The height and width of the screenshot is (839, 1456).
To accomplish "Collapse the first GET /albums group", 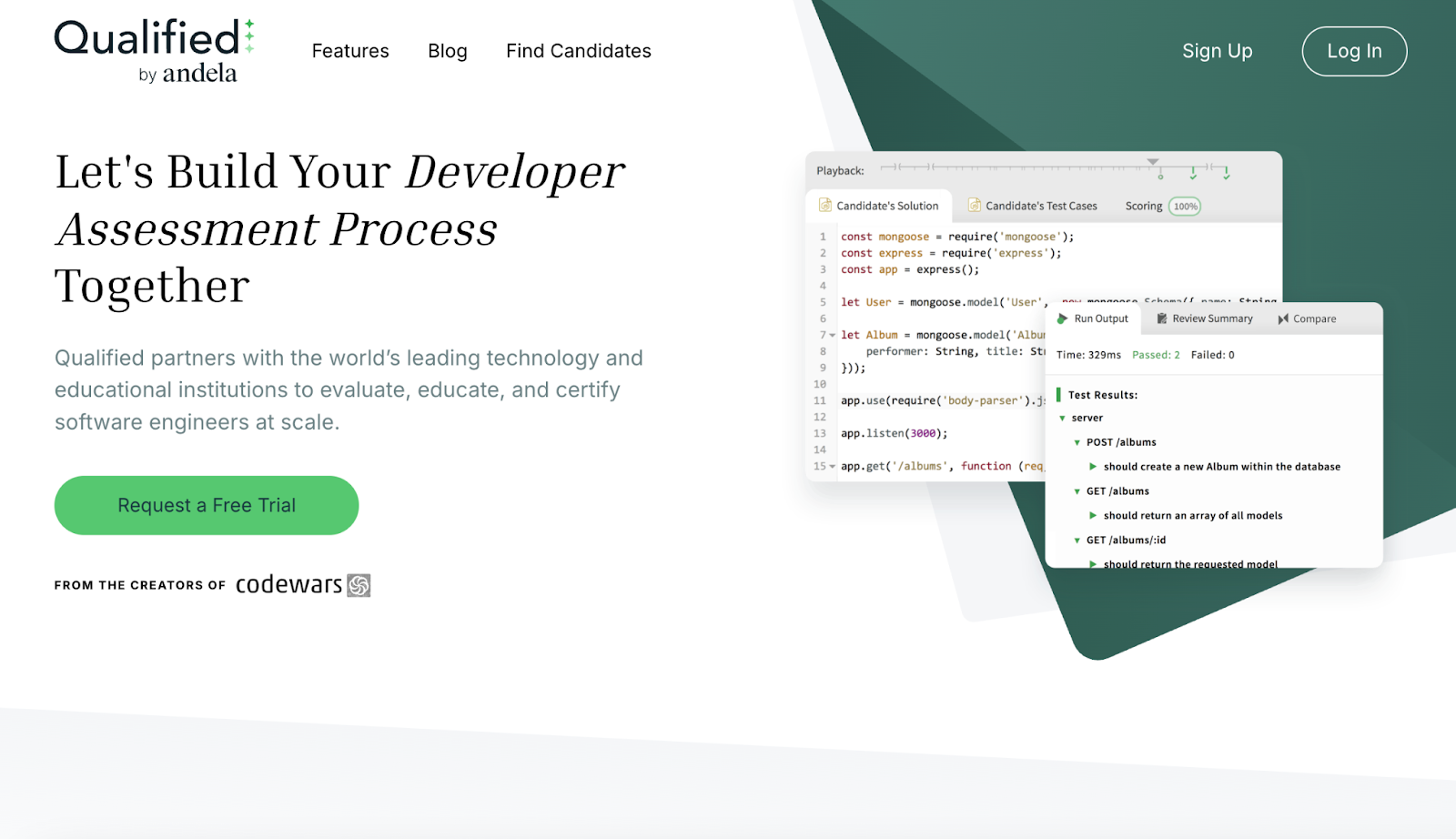I will coord(1077,491).
